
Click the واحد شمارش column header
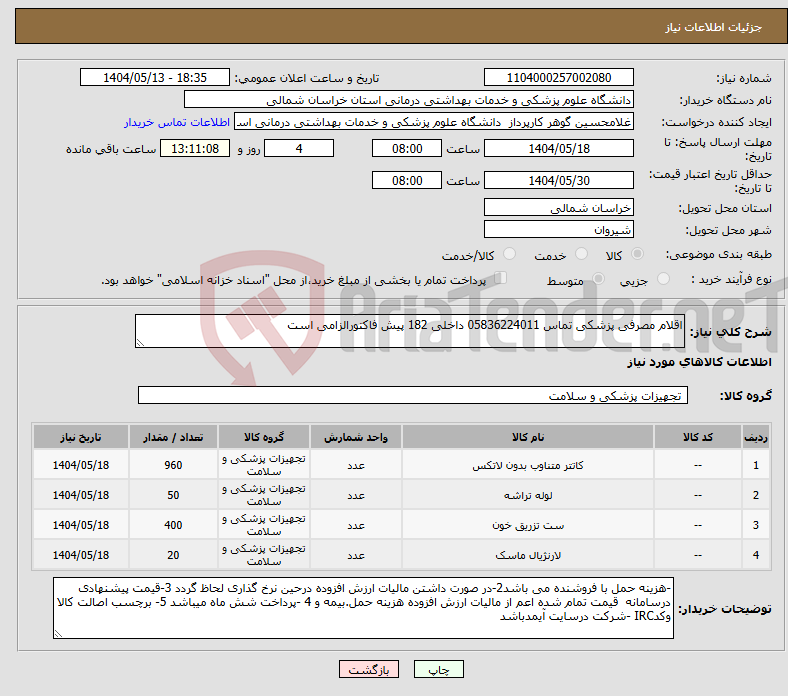pos(356,437)
